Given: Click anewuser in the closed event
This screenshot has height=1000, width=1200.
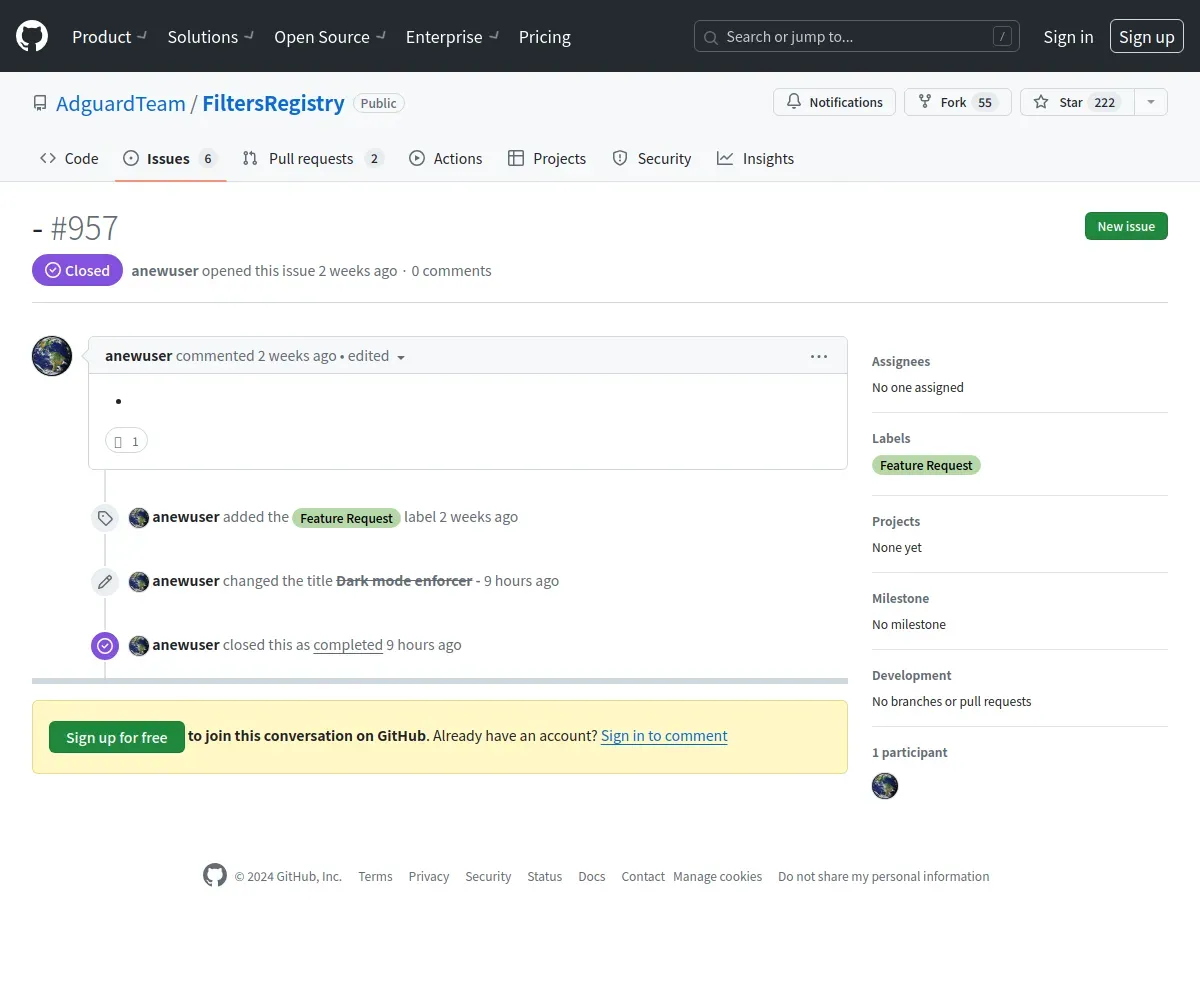Looking at the screenshot, I should (186, 645).
